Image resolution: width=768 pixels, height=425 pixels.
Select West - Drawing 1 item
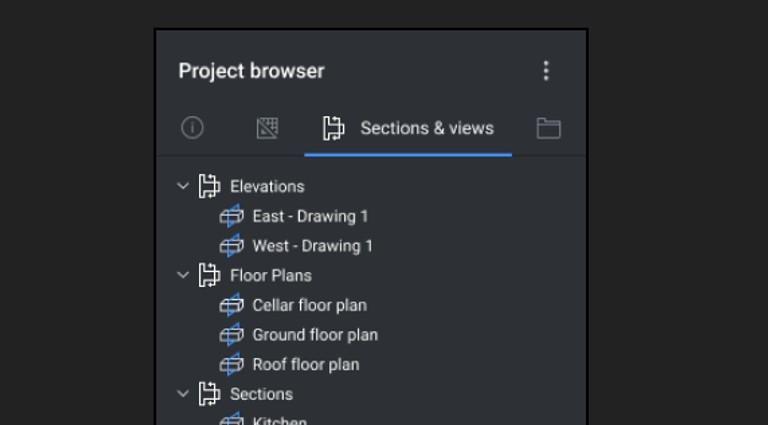312,246
